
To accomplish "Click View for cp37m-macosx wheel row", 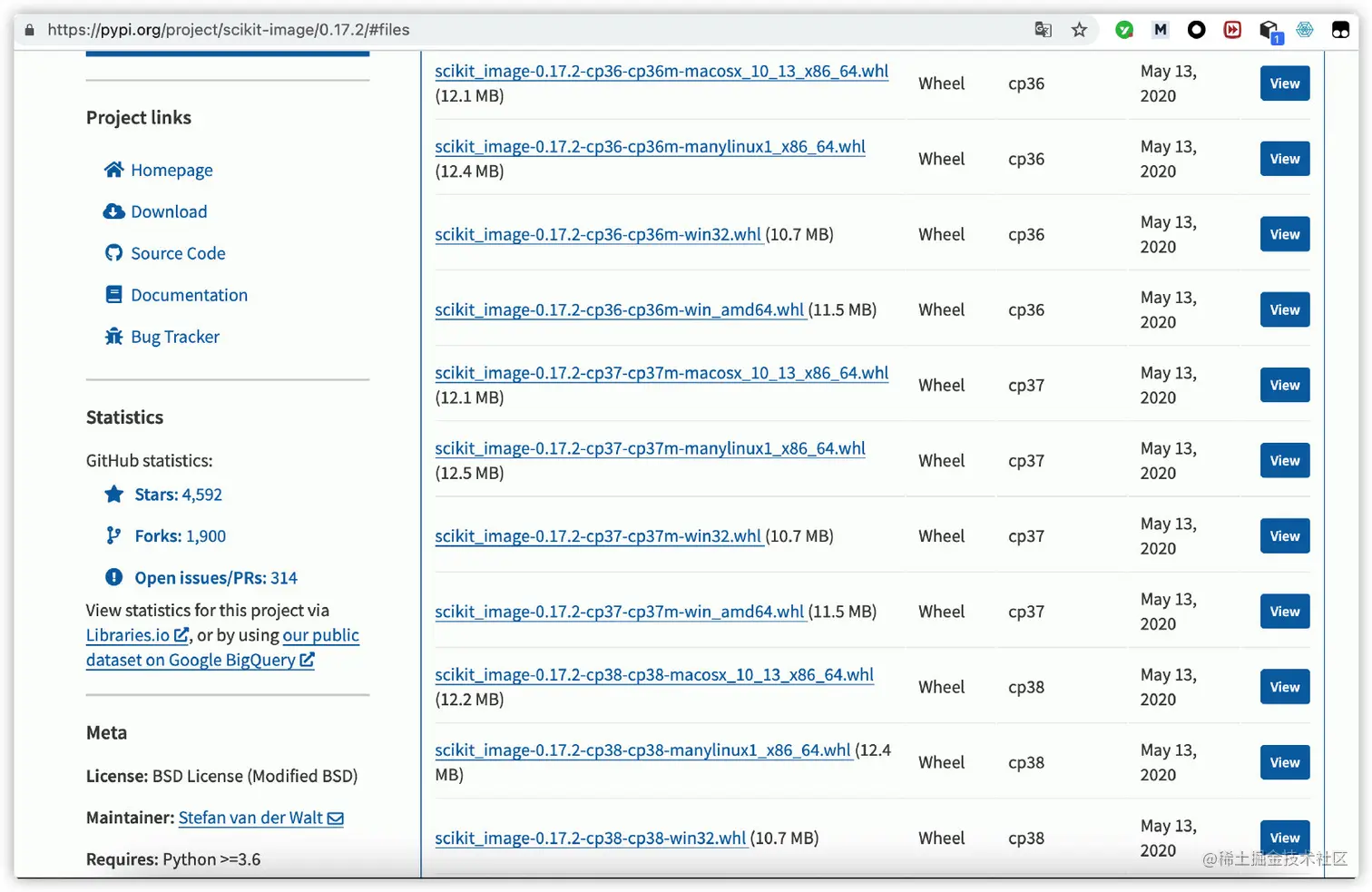I will [1285, 385].
